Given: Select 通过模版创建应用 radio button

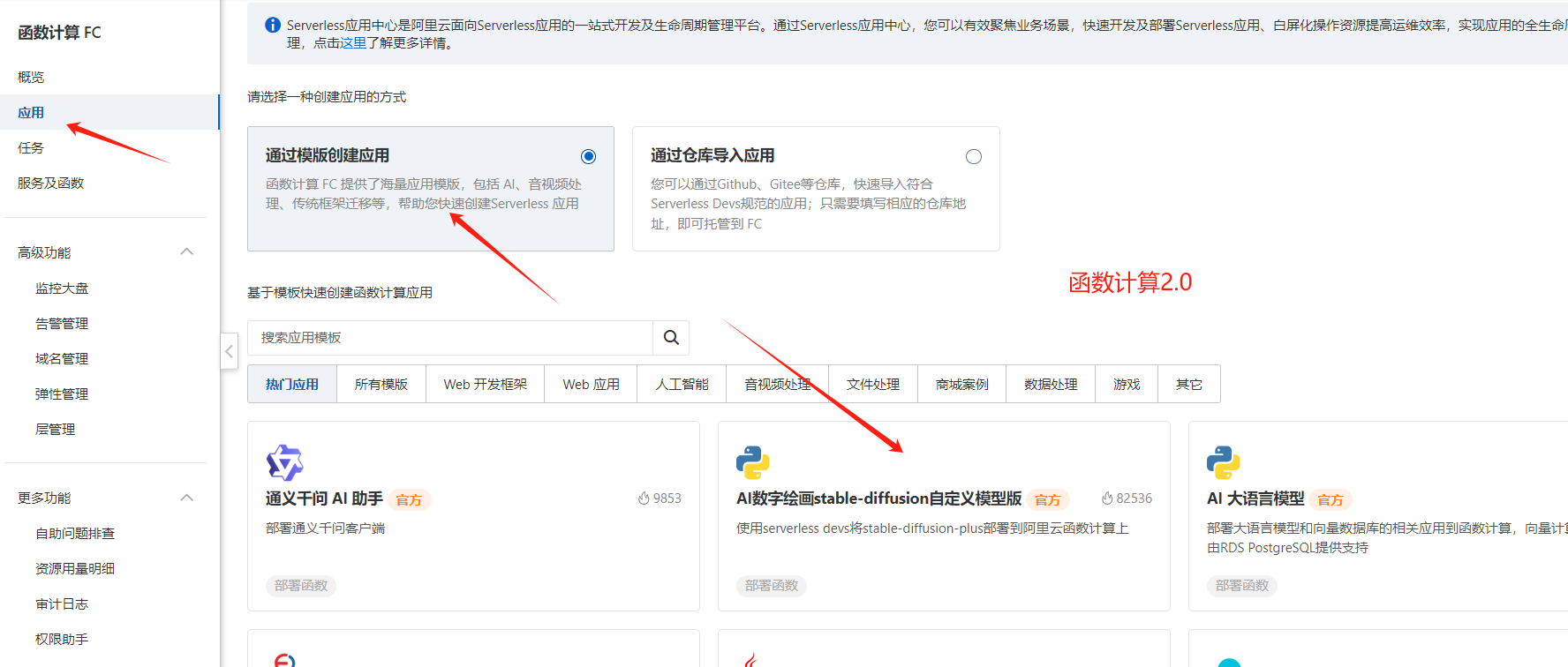Looking at the screenshot, I should (588, 156).
